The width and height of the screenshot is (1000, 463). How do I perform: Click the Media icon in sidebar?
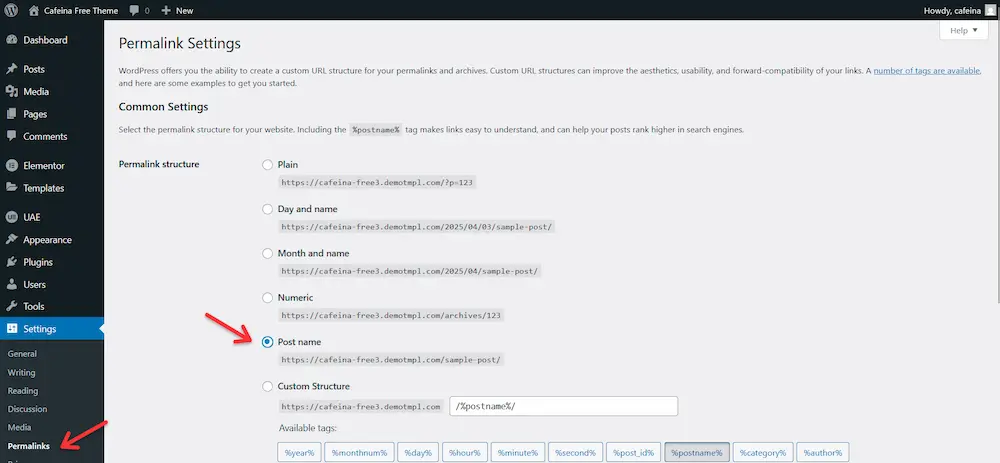pyautogui.click(x=11, y=91)
